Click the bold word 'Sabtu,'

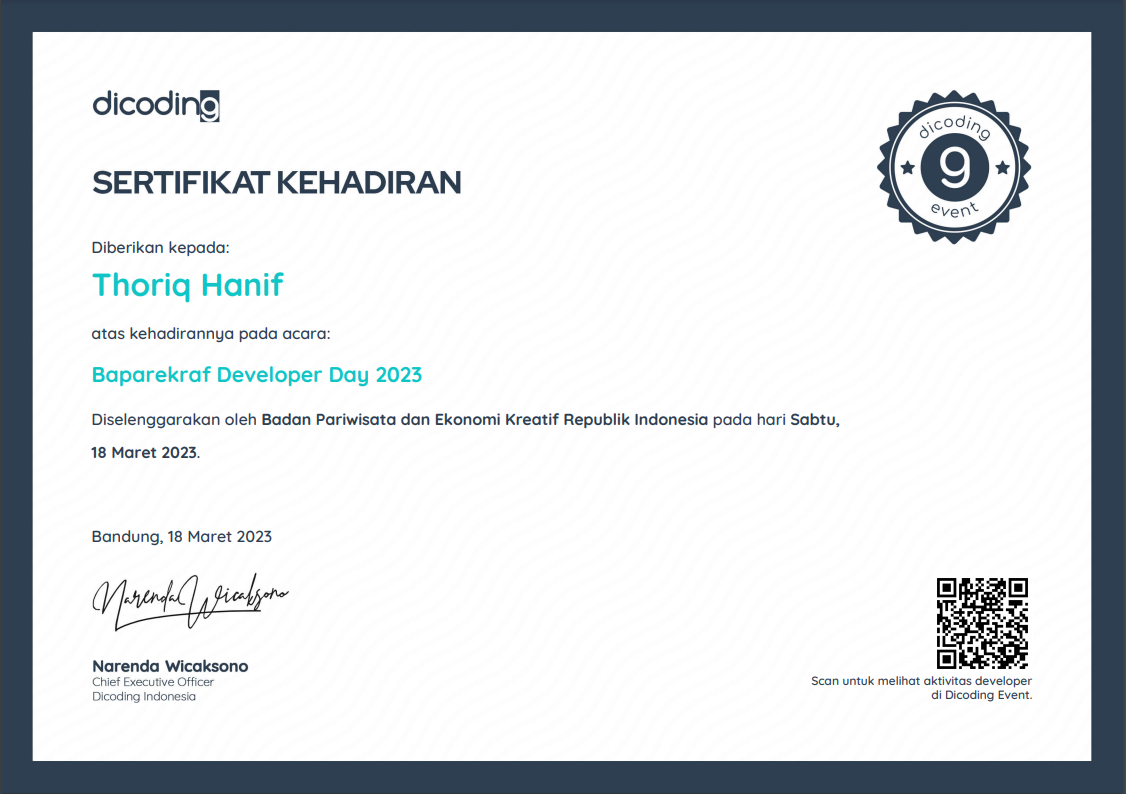815,420
